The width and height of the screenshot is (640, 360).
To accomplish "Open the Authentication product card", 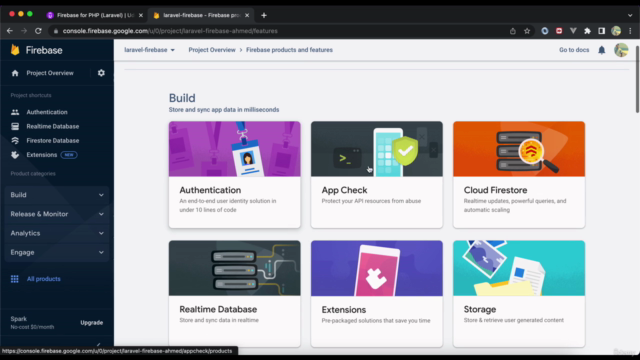I will tap(235, 174).
